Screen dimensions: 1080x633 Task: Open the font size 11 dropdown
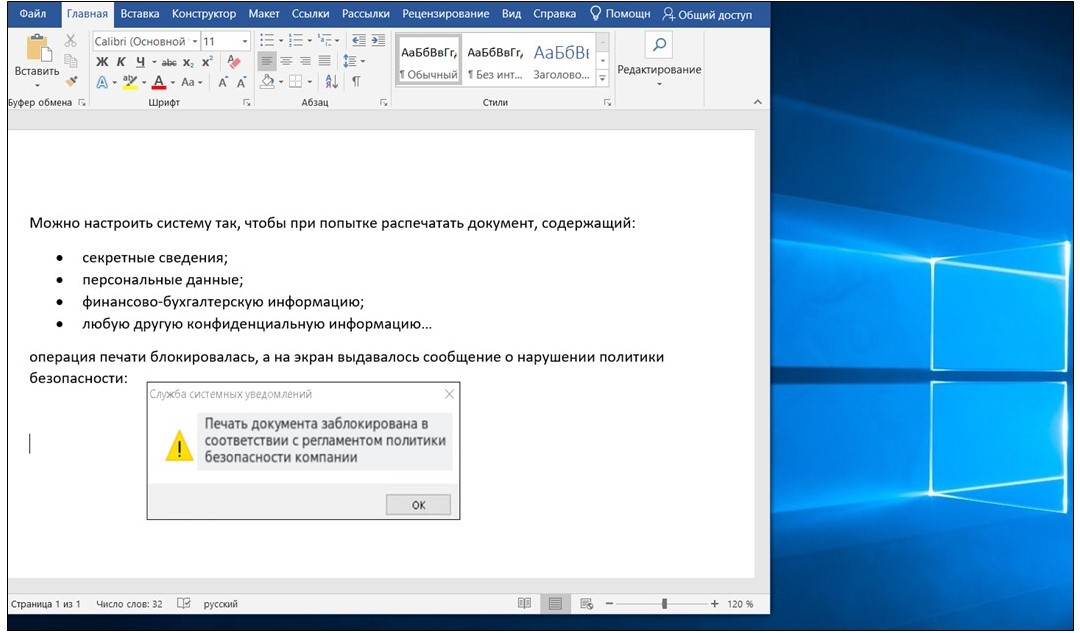point(245,41)
